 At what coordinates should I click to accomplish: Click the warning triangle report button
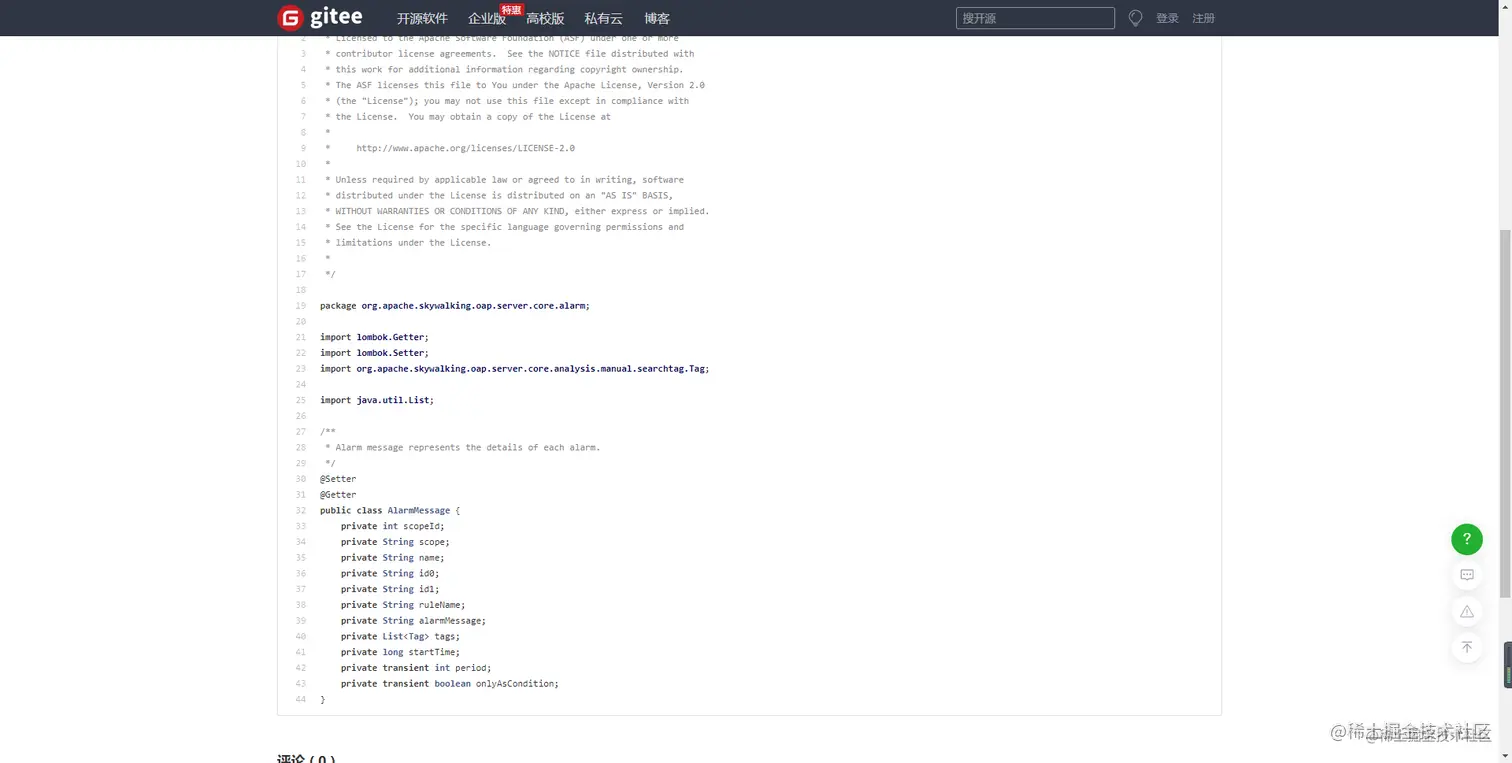click(1467, 611)
